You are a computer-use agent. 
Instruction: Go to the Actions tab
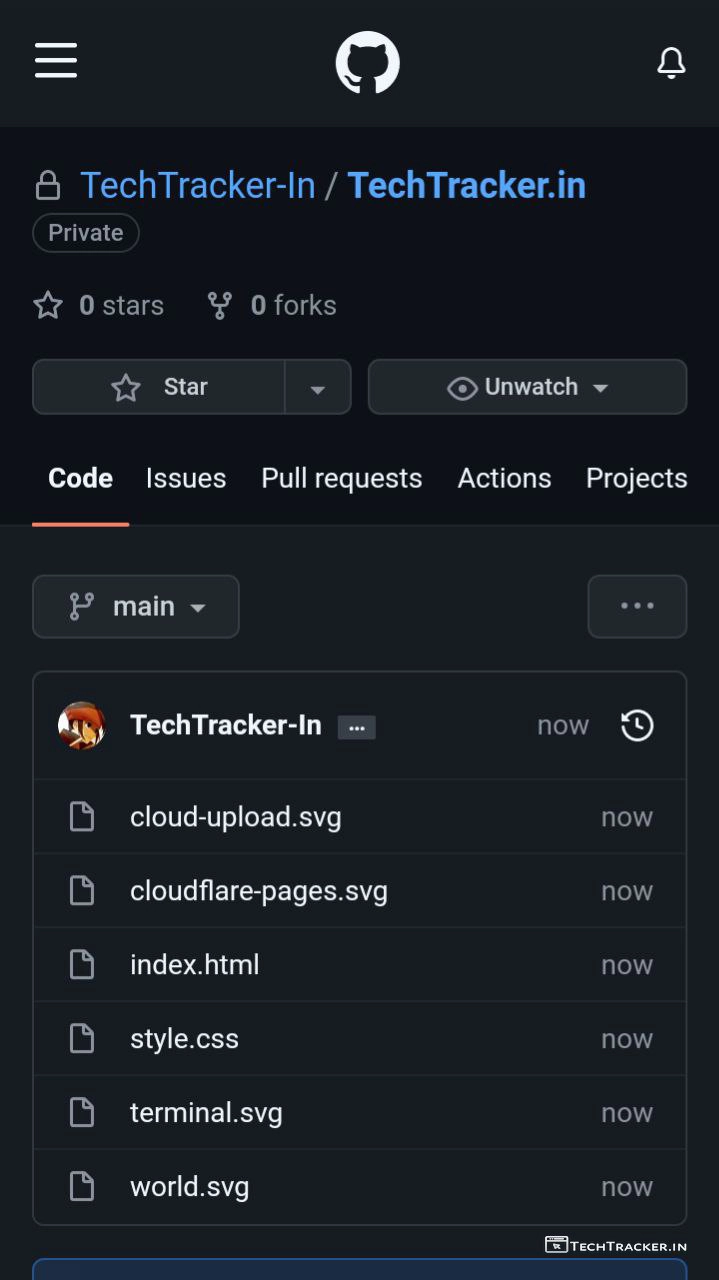pyautogui.click(x=504, y=478)
